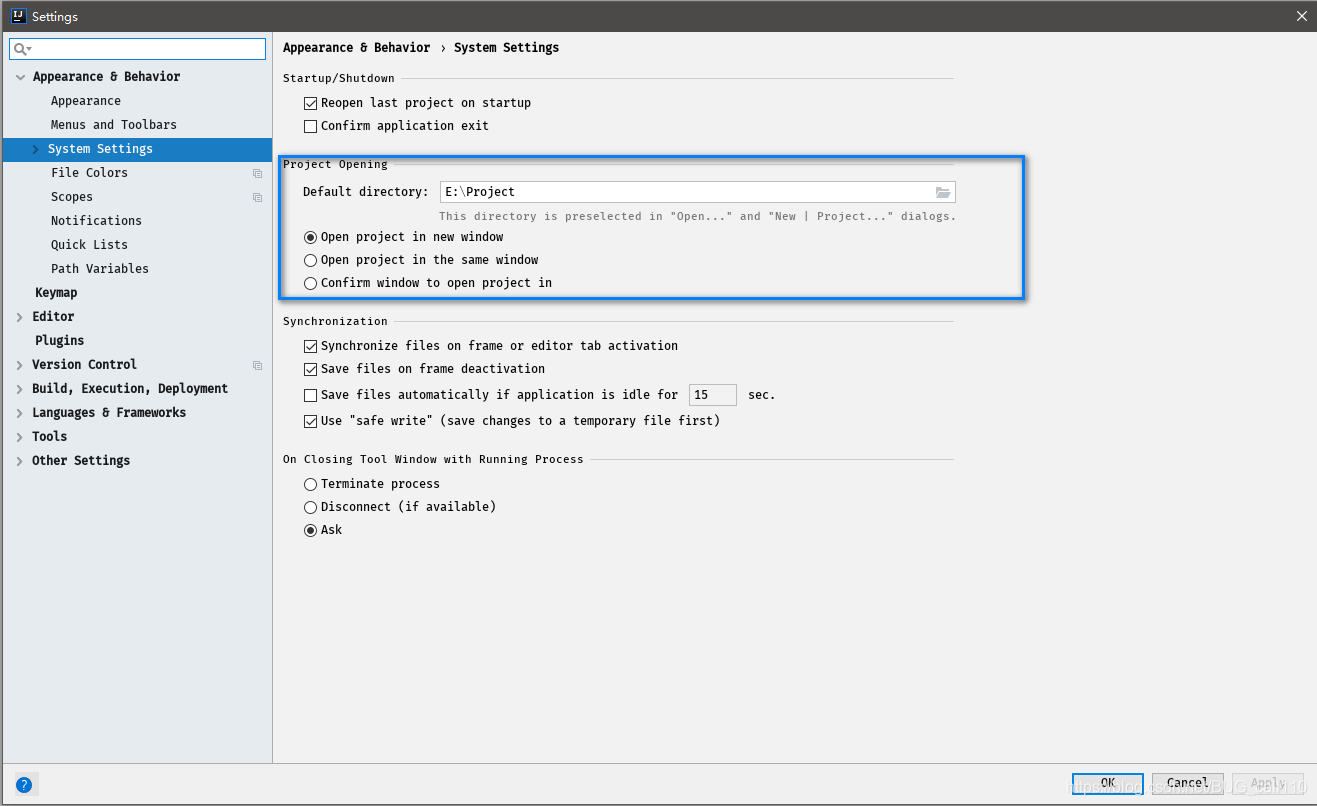Expand the Editor settings section
1317x806 pixels.
19,316
